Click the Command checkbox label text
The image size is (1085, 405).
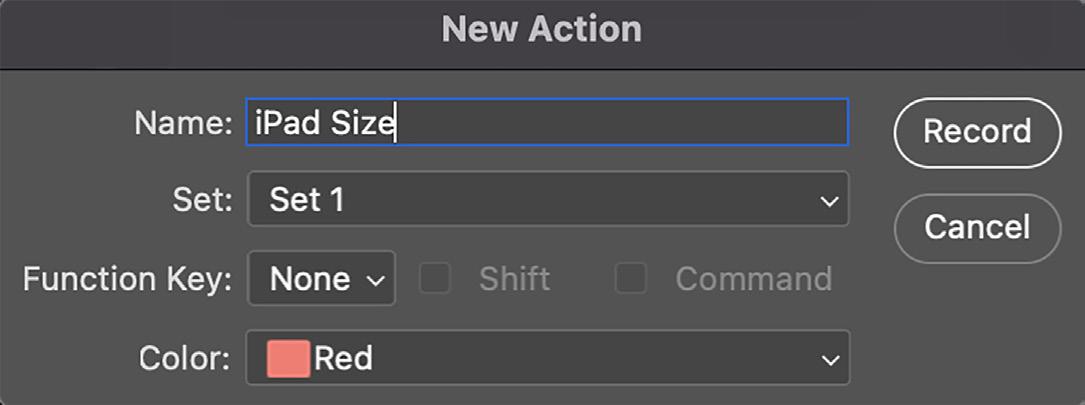pos(753,279)
